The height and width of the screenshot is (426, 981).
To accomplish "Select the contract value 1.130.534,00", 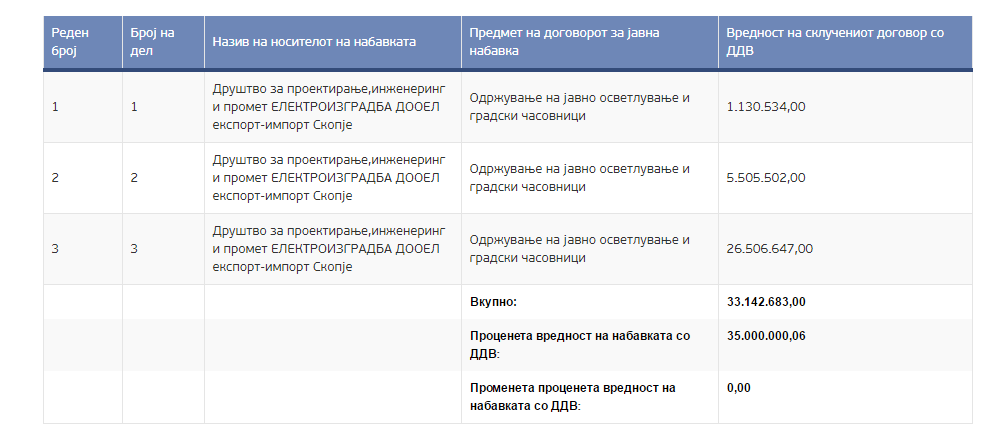I will click(x=766, y=106).
